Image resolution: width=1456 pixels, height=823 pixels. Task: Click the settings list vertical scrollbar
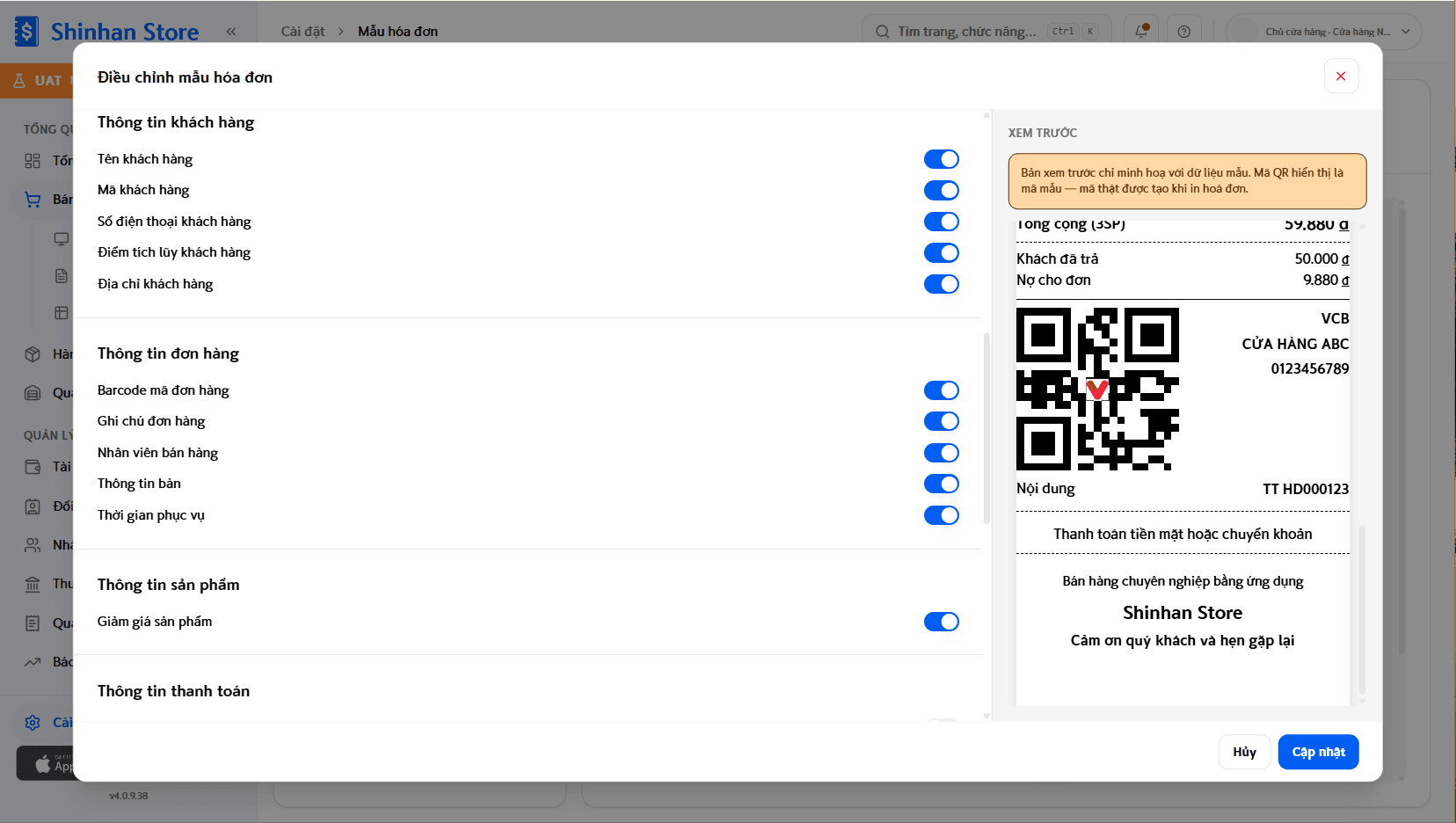point(986,428)
